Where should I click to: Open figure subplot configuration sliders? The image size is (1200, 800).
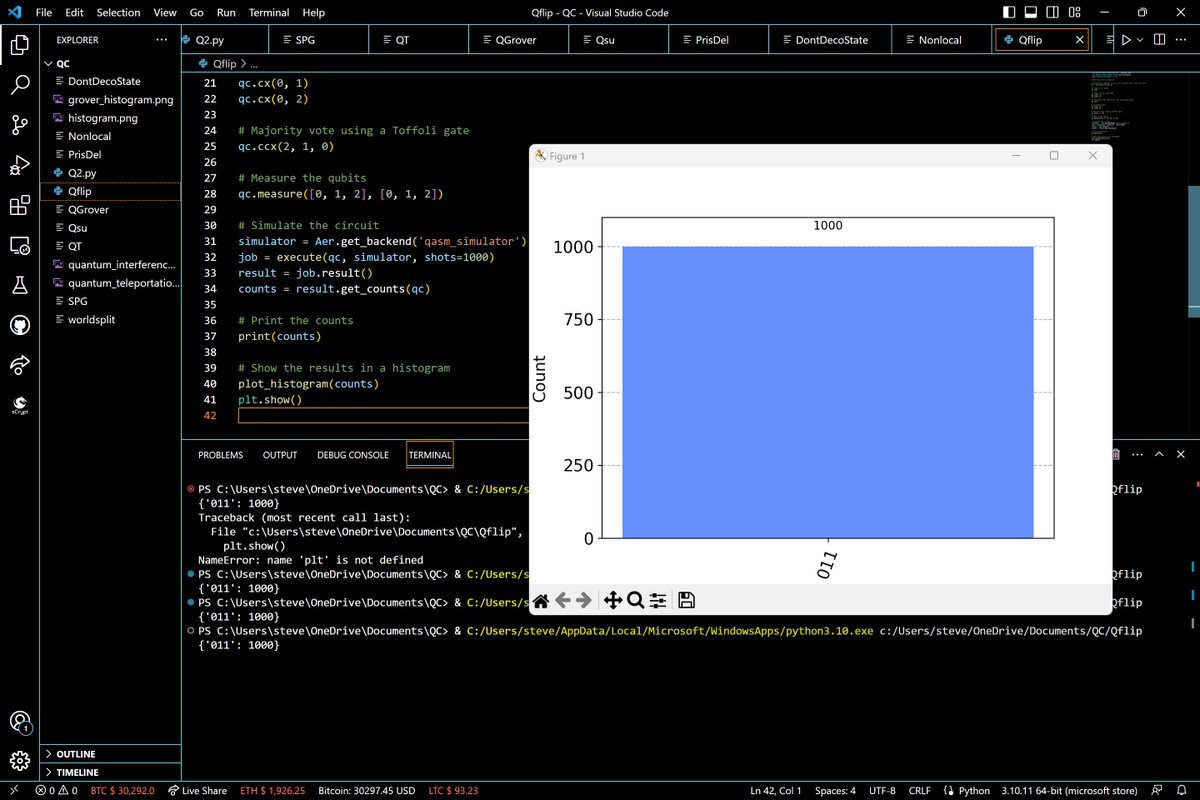point(658,600)
